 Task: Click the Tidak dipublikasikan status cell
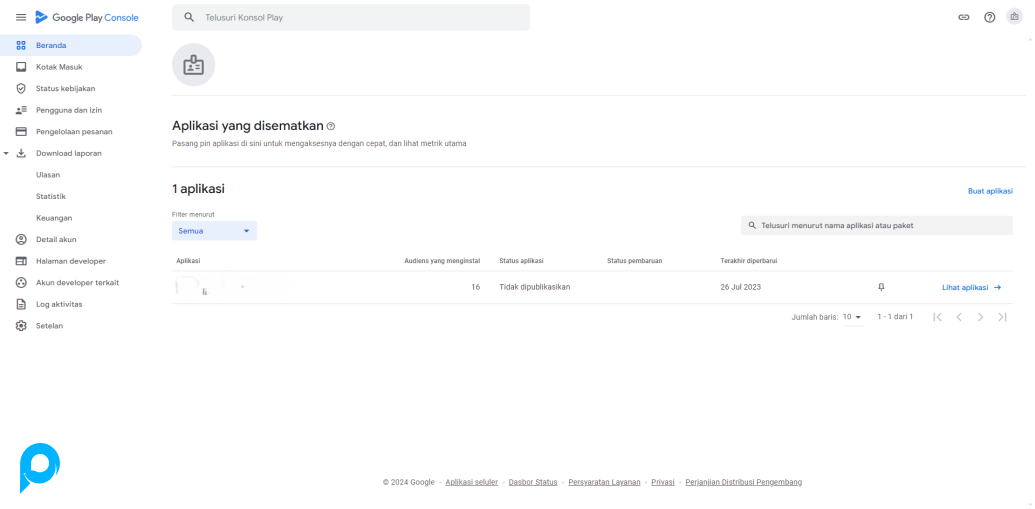(535, 287)
